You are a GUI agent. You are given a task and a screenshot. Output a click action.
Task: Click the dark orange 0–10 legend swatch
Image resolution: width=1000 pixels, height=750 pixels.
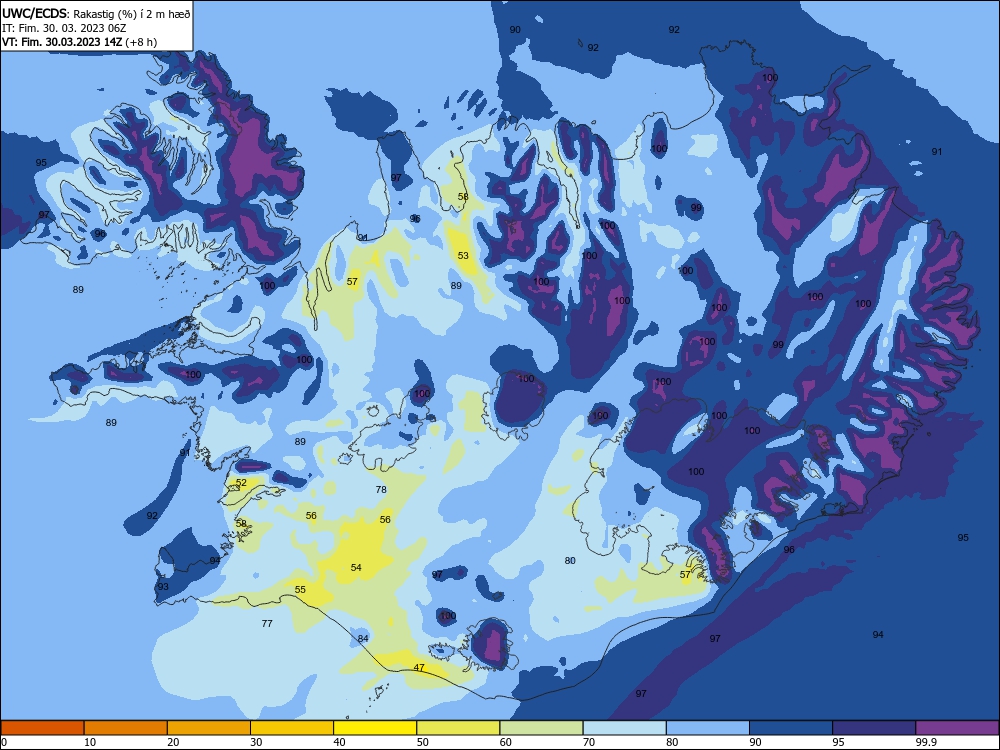point(42,728)
